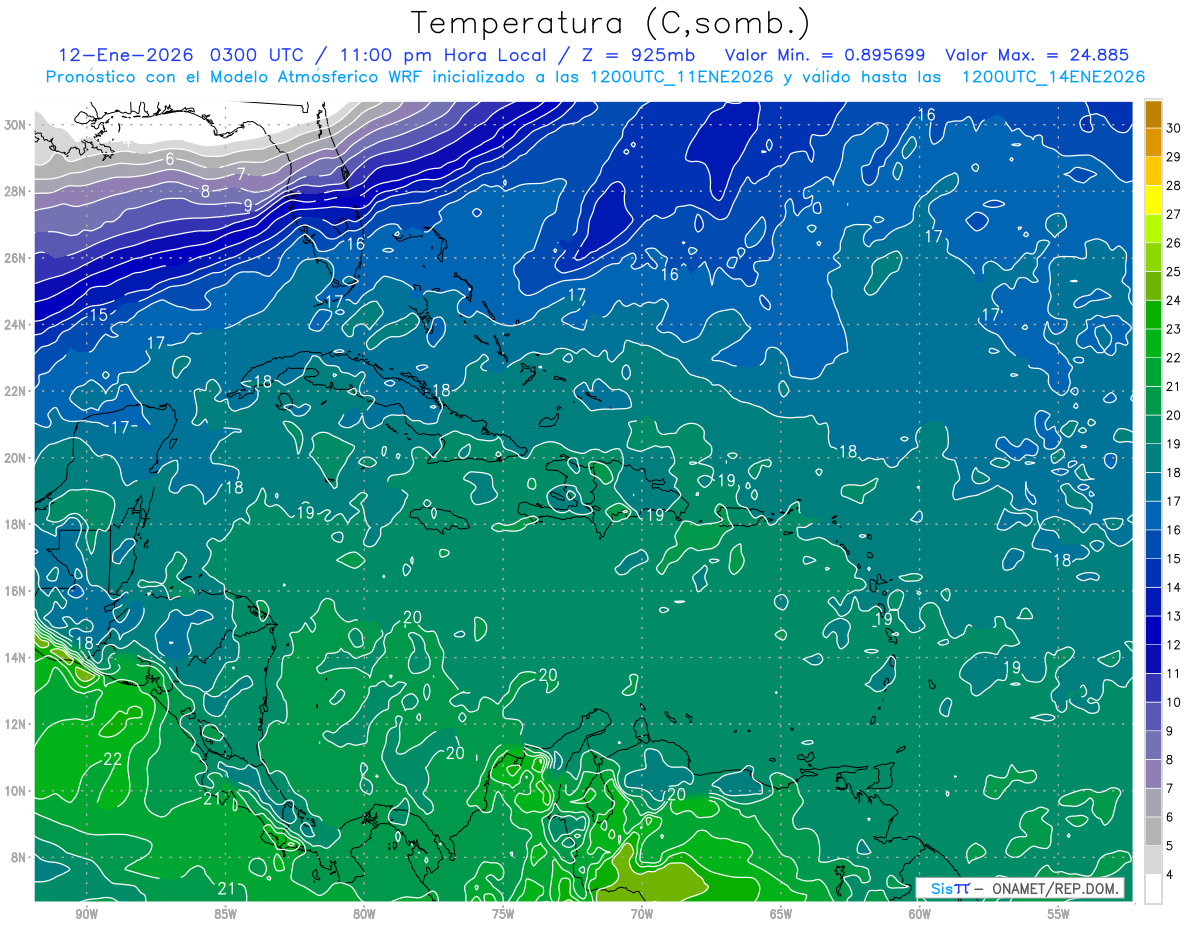Select the top dark-orange color bar swatch above 30
Image resolution: width=1200 pixels, height=927 pixels.
click(x=1153, y=114)
